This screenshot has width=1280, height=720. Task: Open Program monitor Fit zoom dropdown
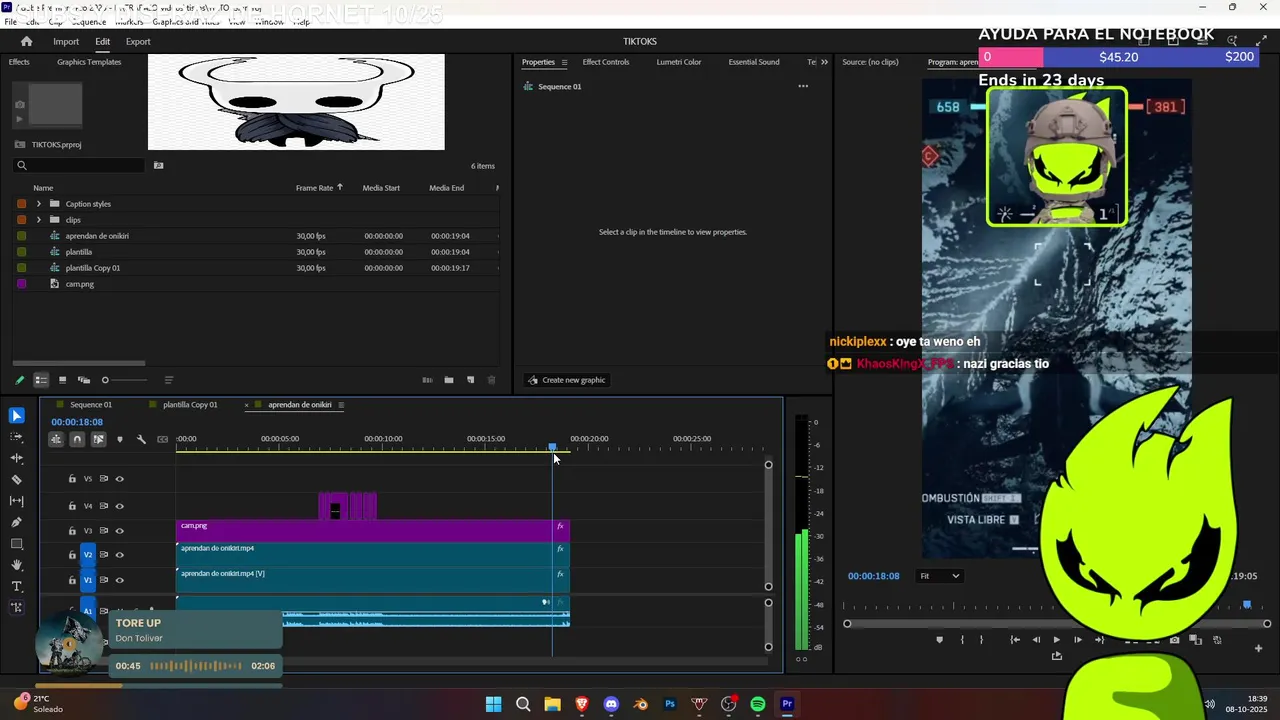coord(940,576)
